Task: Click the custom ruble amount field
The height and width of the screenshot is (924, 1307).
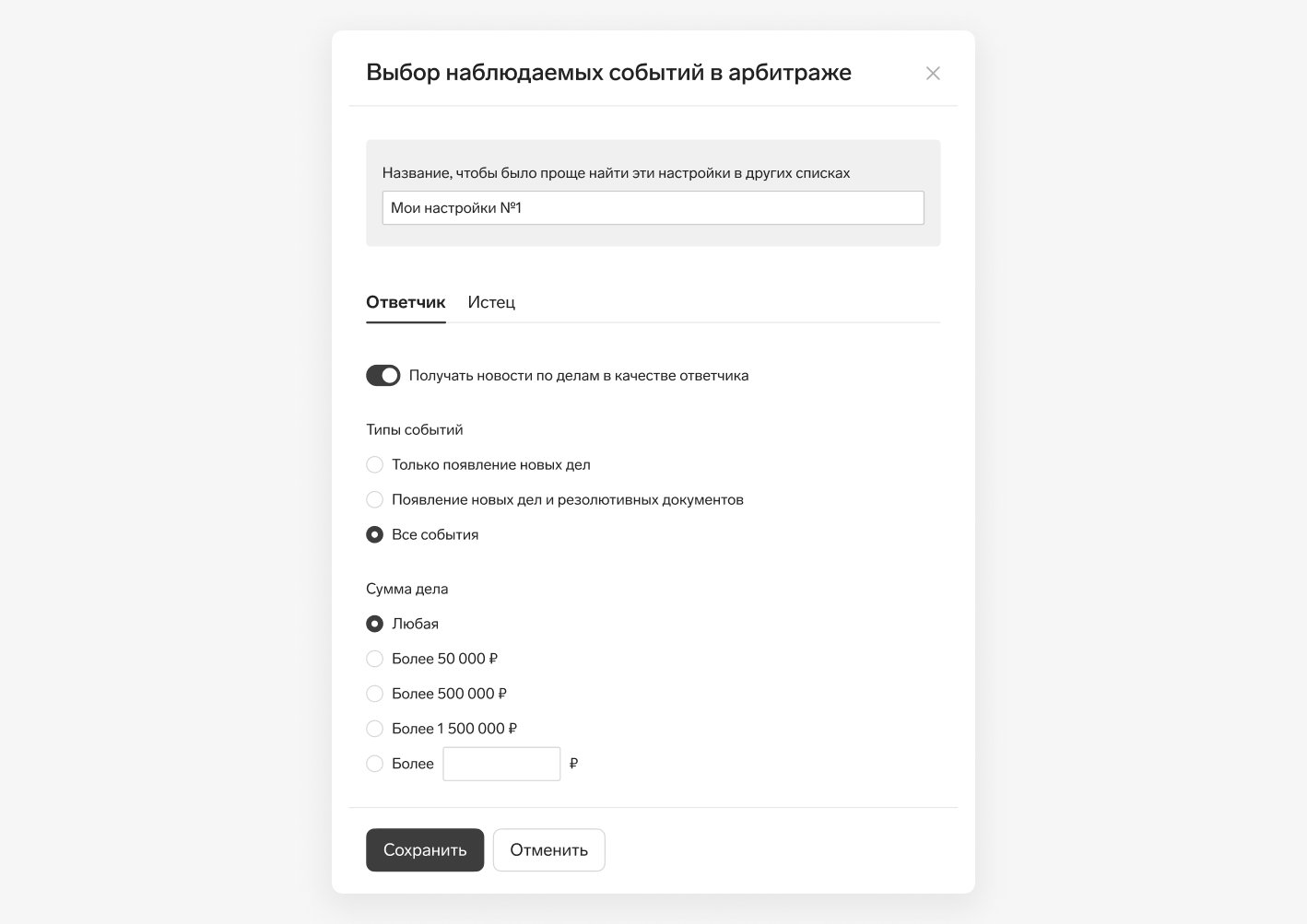Action: coord(501,764)
